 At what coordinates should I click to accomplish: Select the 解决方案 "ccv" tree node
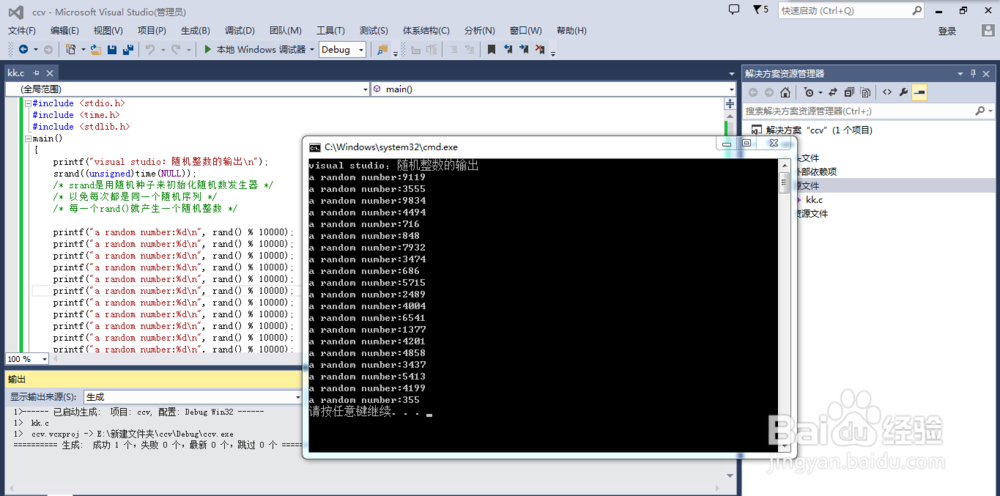[811, 130]
